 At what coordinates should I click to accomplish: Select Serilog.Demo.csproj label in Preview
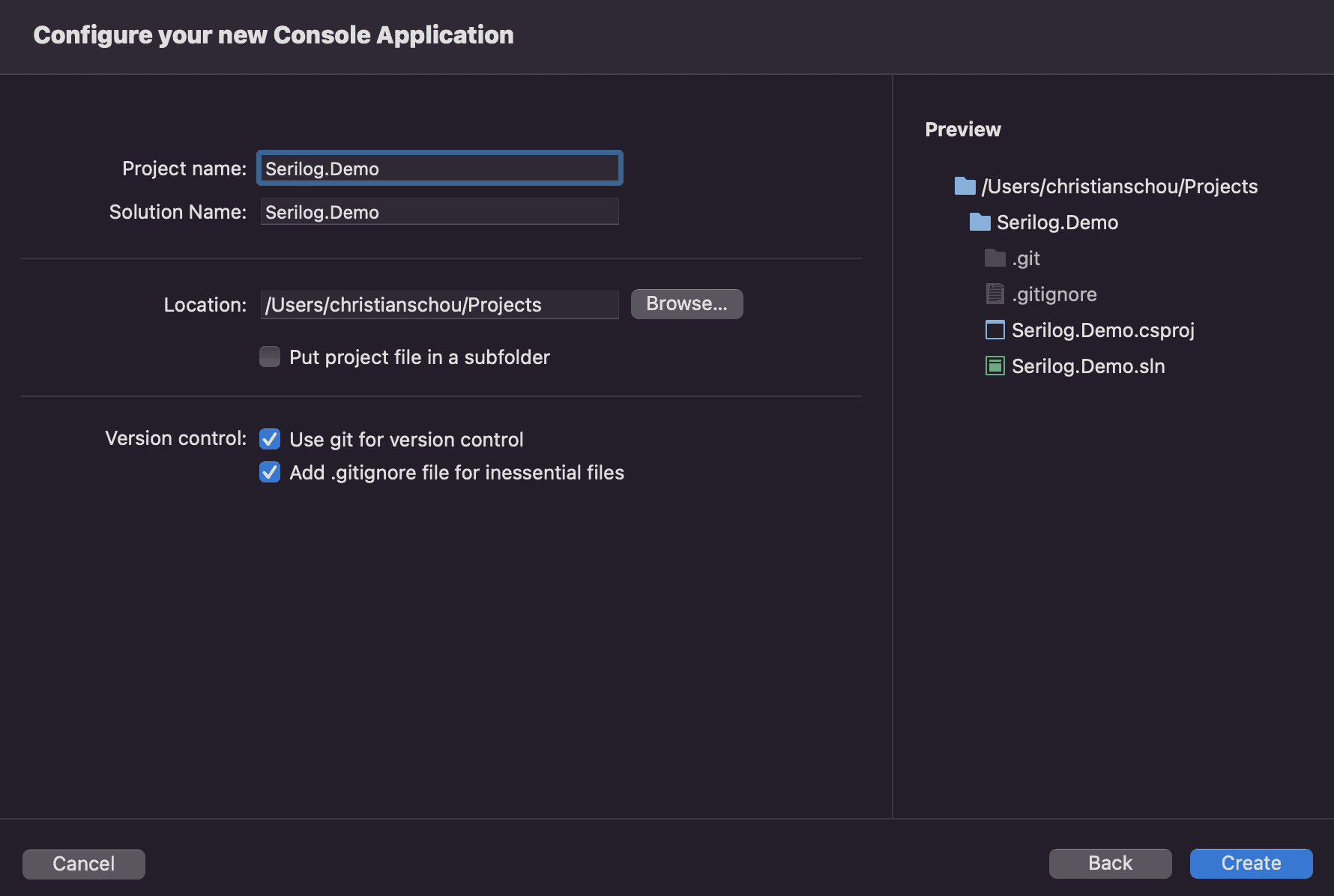(x=1103, y=330)
